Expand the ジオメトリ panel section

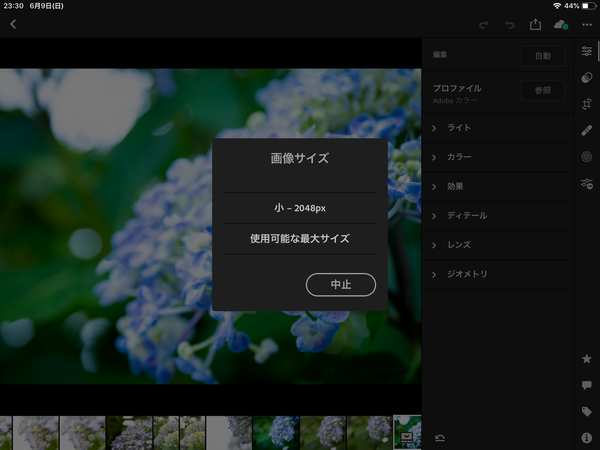(495, 274)
